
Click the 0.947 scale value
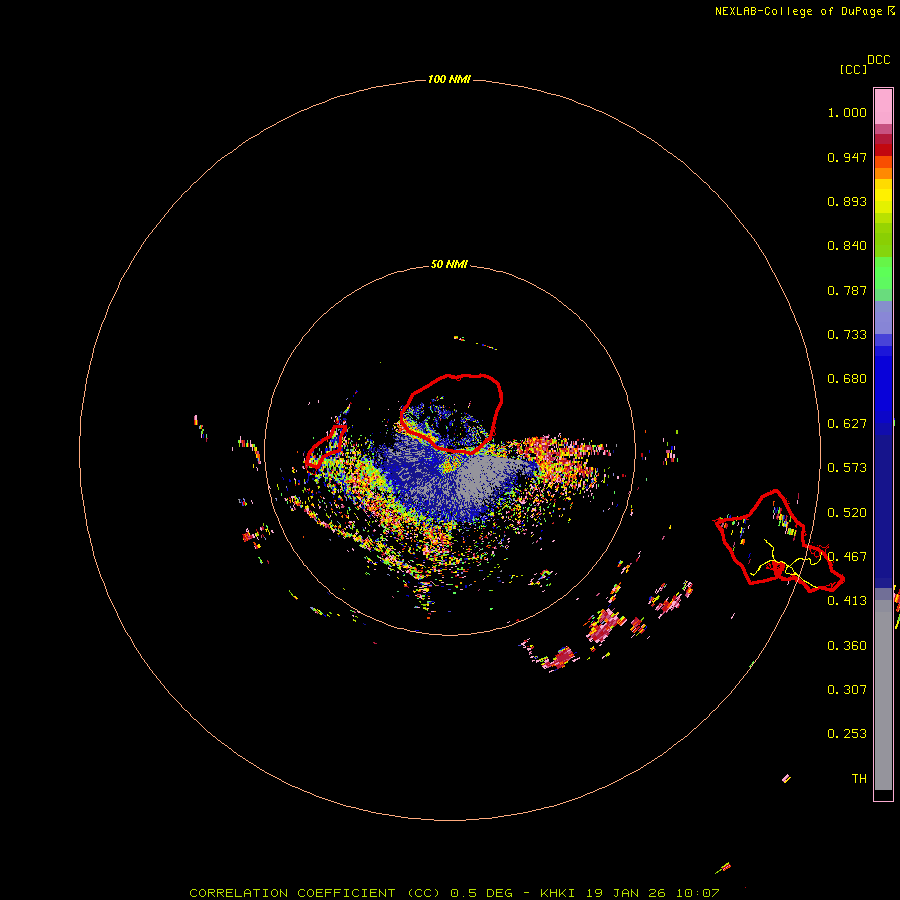coord(847,157)
